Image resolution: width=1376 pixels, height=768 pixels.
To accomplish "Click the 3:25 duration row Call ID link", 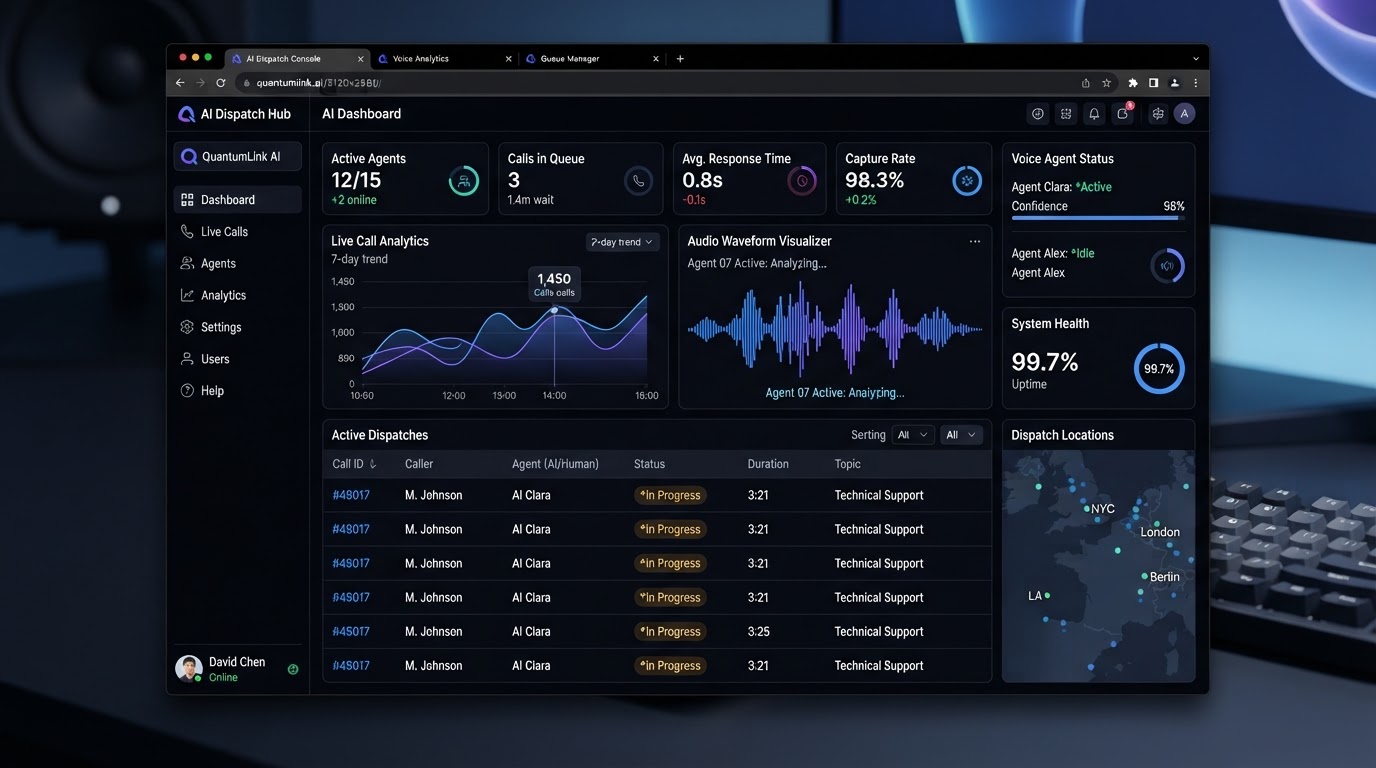I will pos(351,632).
